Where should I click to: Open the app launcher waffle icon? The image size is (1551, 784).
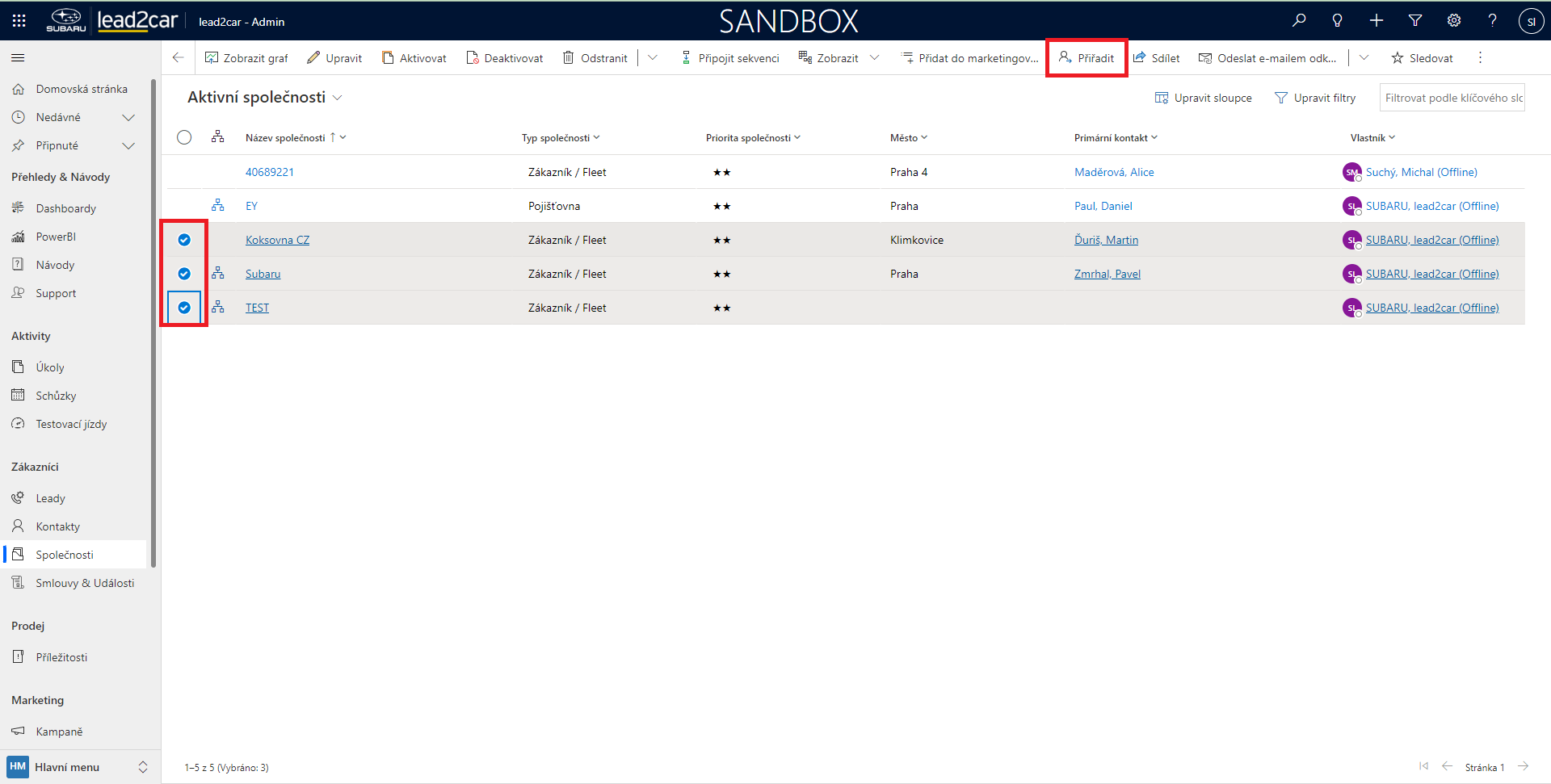pyautogui.click(x=19, y=21)
